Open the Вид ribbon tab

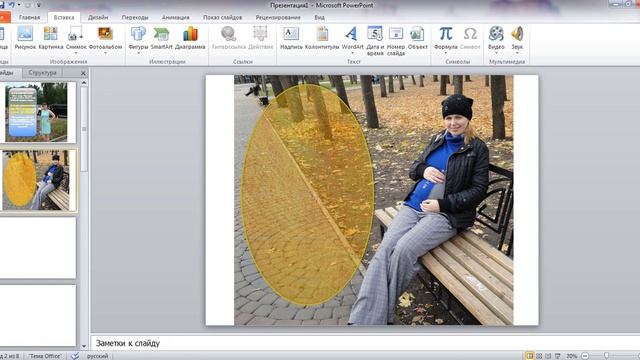coord(320,17)
